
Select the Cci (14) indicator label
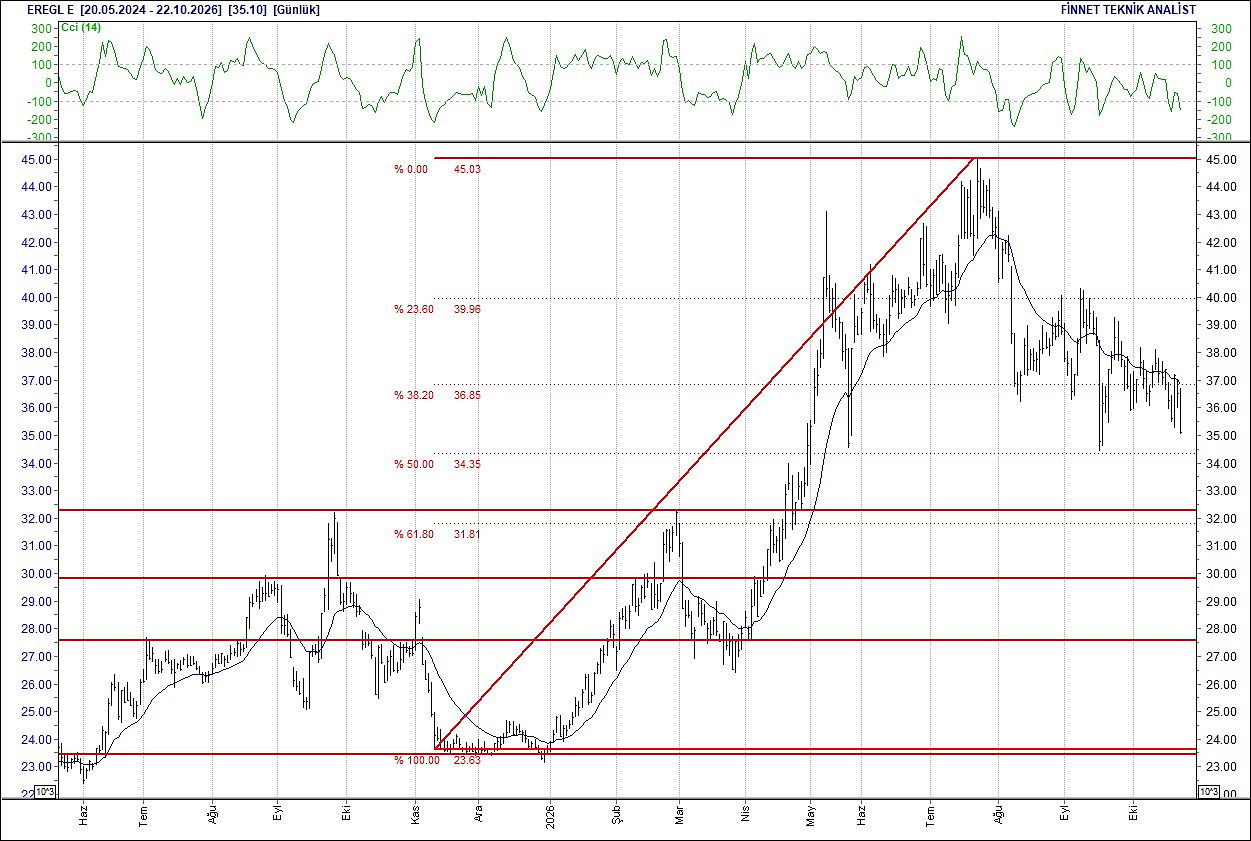point(81,27)
